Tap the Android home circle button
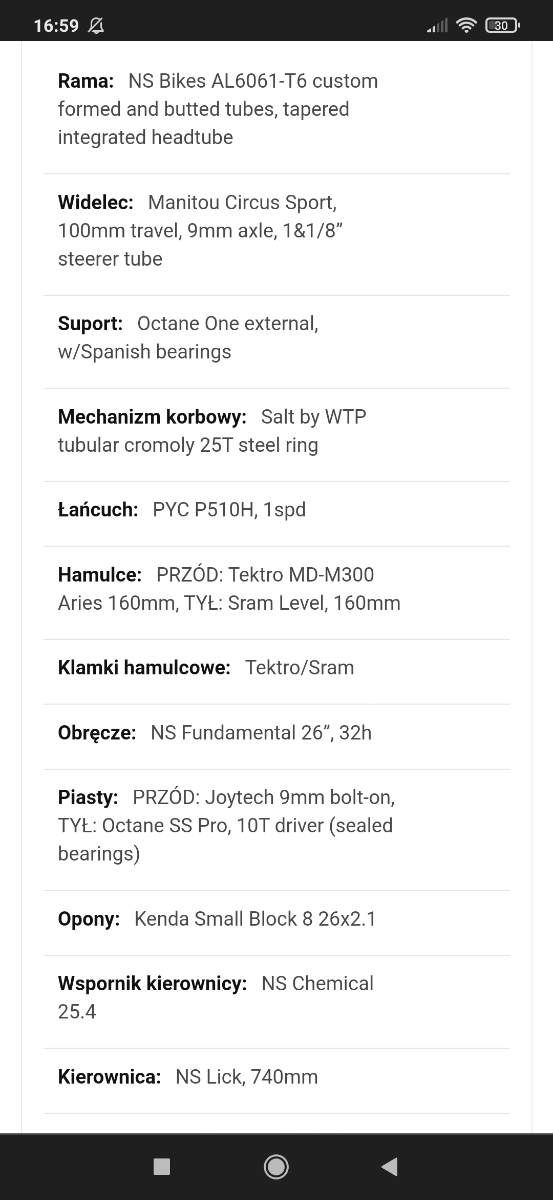 click(x=276, y=1166)
